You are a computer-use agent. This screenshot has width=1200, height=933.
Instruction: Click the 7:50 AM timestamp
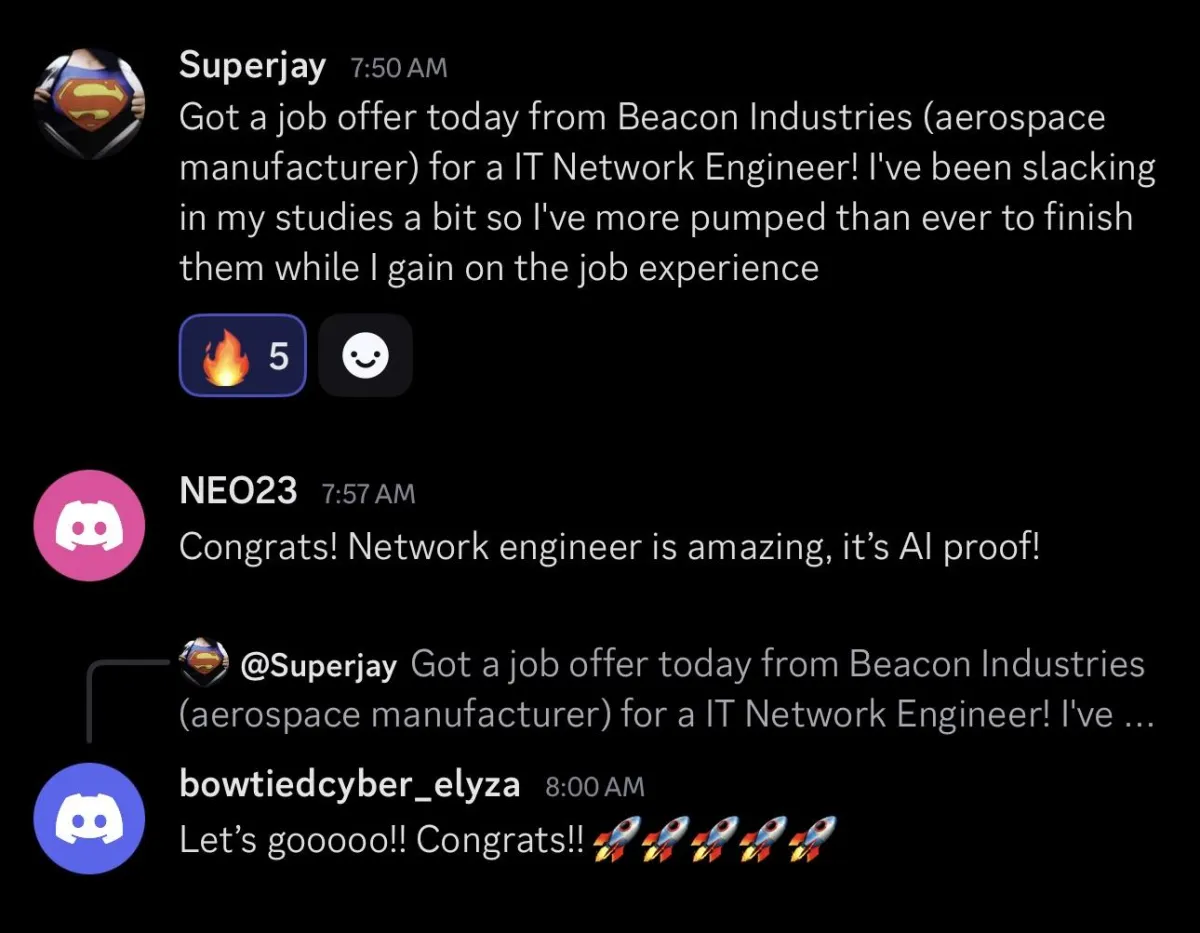point(399,69)
